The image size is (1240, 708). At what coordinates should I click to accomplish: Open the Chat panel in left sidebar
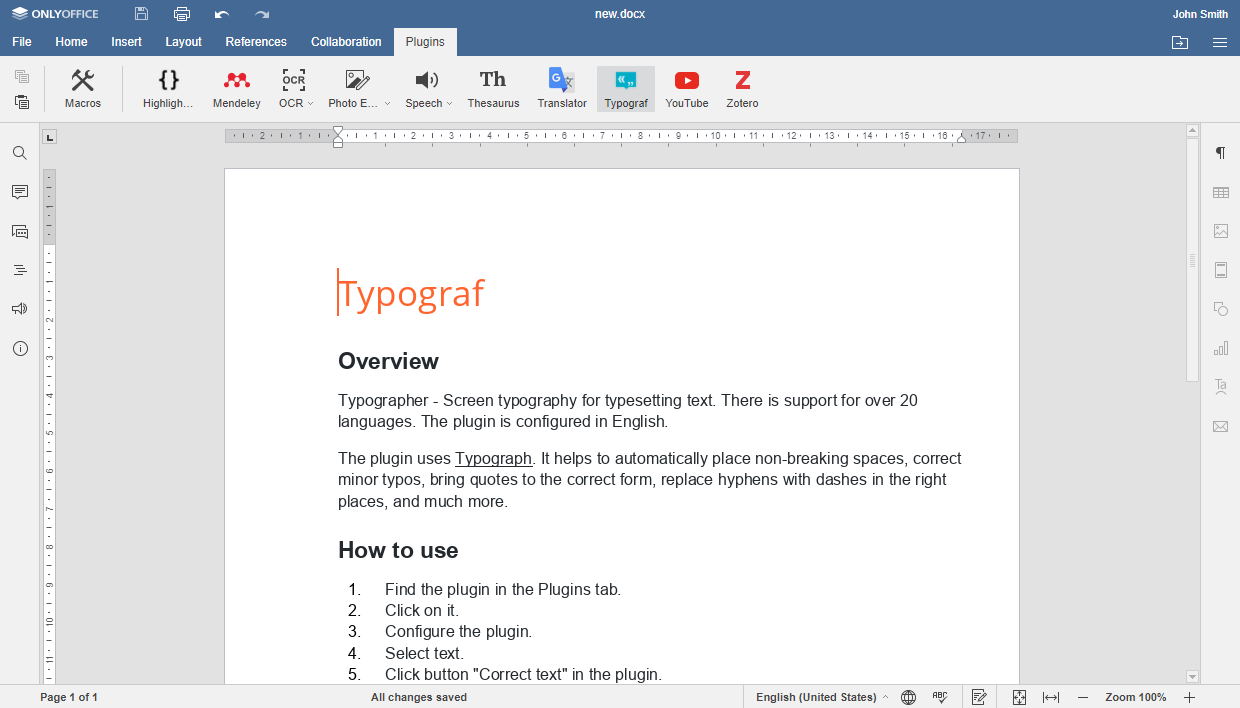click(x=20, y=231)
